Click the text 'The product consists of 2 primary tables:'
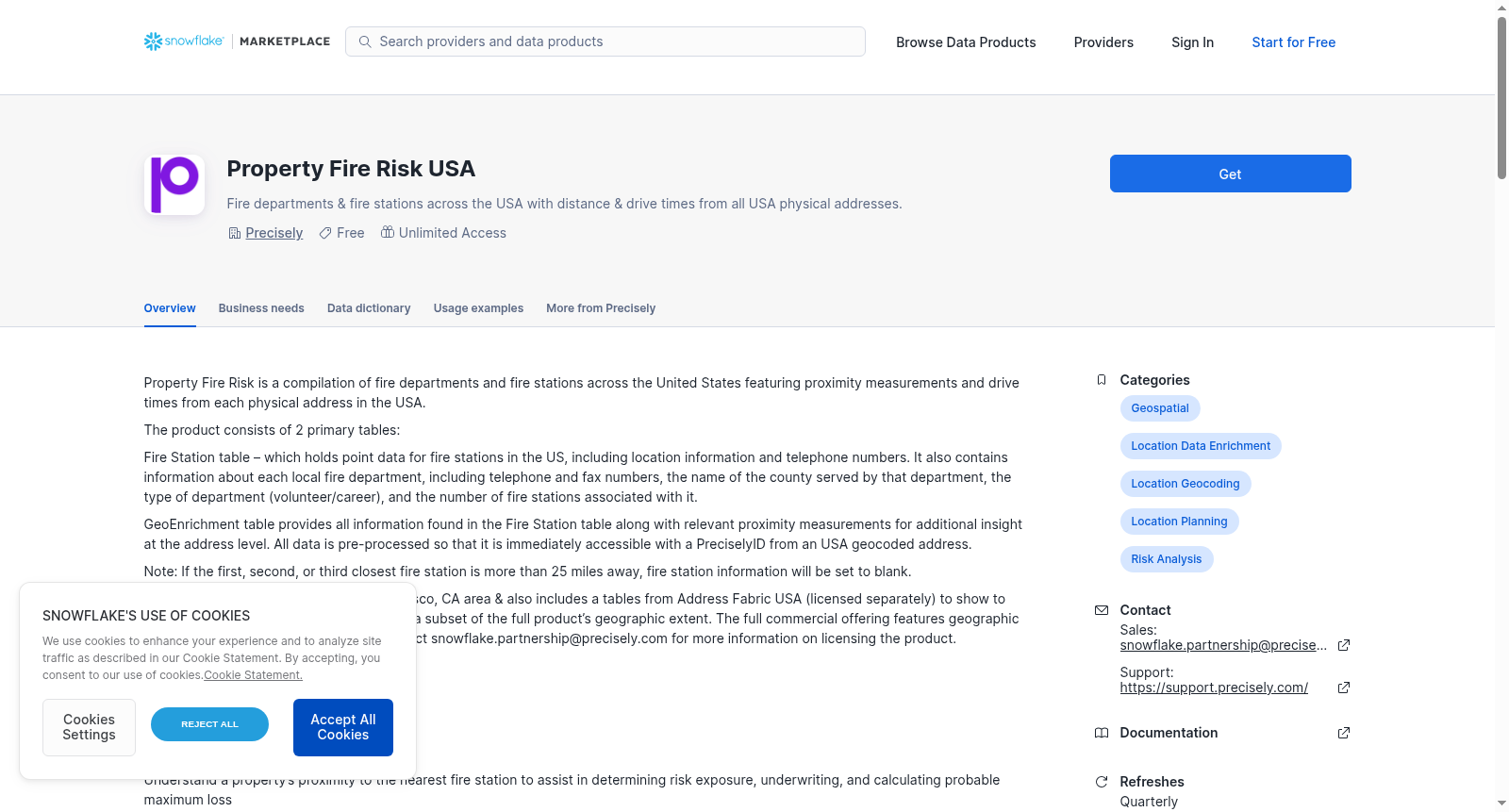This screenshot has height=812, width=1509. [272, 430]
